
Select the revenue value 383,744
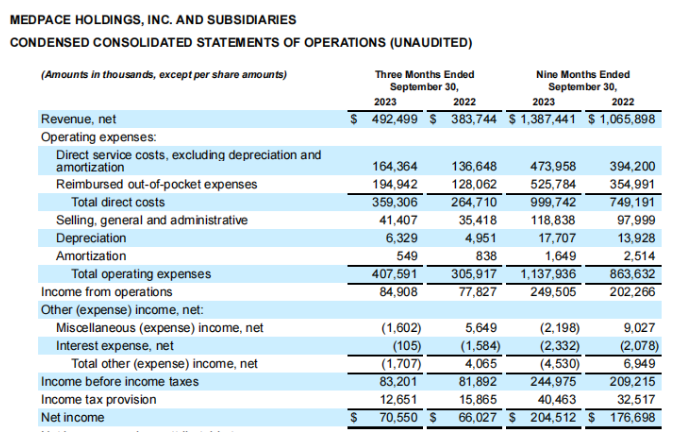[x=474, y=119]
